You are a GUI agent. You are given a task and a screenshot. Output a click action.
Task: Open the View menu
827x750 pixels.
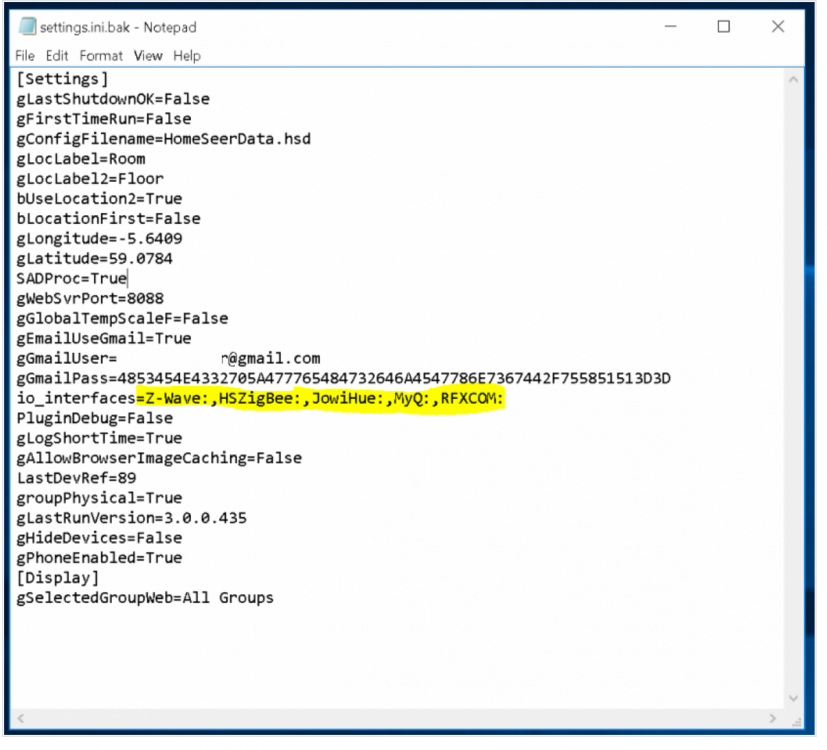pyautogui.click(x=148, y=55)
